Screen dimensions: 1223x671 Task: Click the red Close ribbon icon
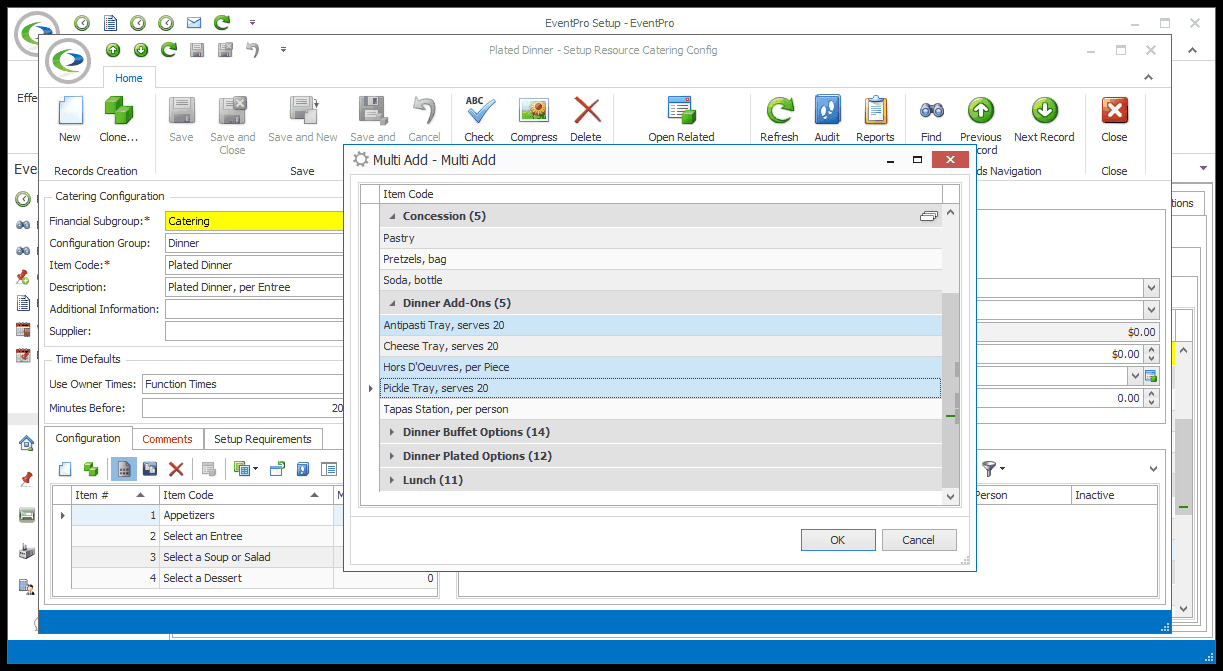click(1114, 112)
